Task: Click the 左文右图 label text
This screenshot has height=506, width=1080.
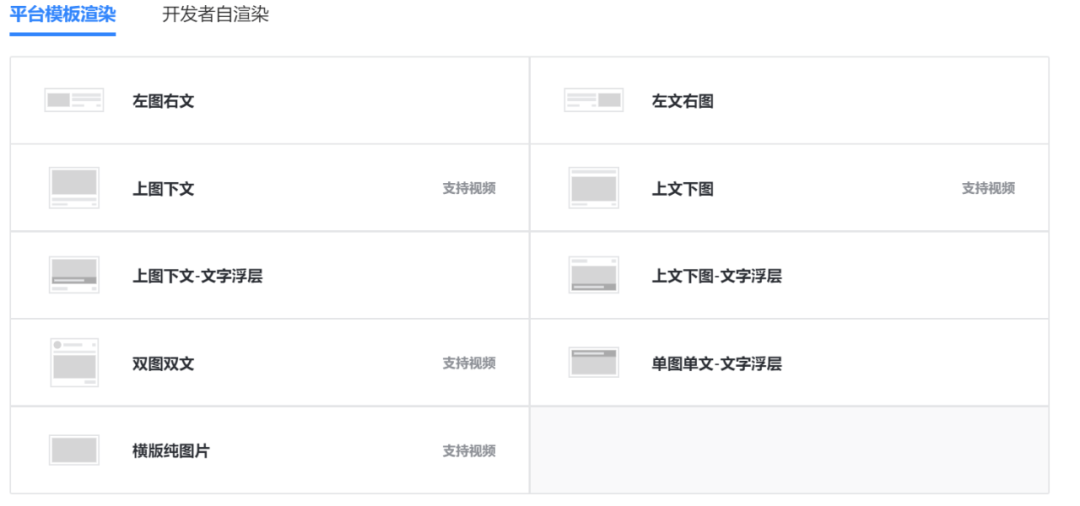Action: pyautogui.click(x=683, y=101)
